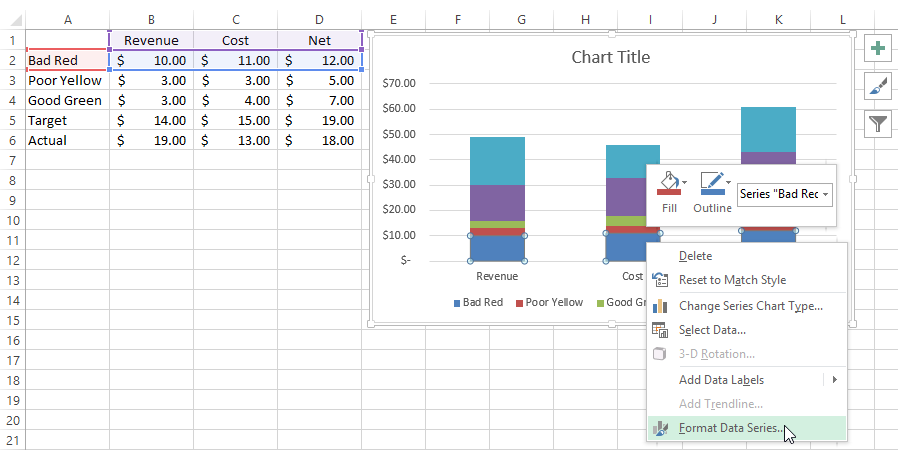Screen dimensions: 898x450
Task: Expand the Fill color dropdown arrow
Action: point(684,183)
